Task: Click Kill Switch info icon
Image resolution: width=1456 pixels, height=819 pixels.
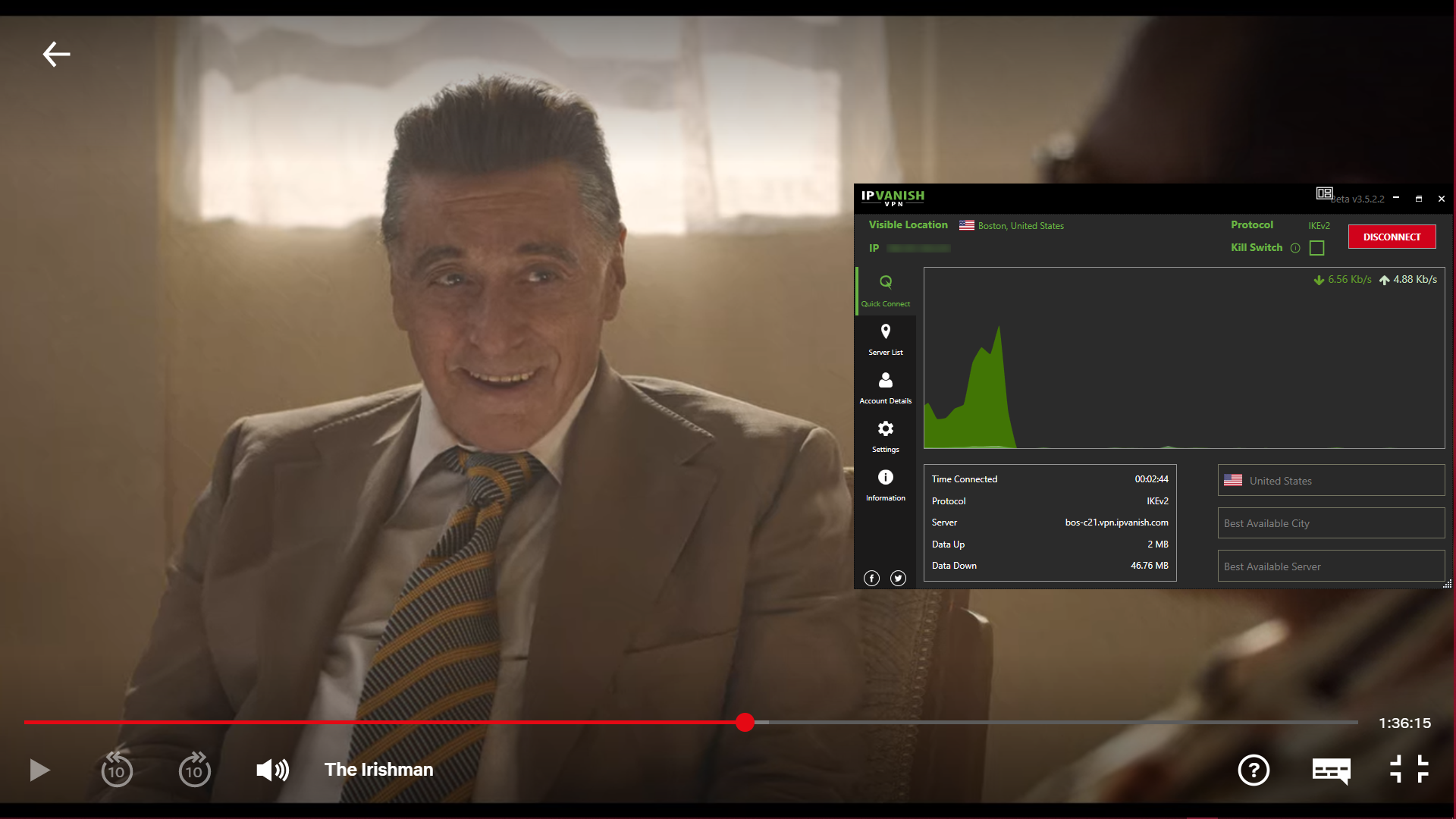Action: click(1295, 248)
